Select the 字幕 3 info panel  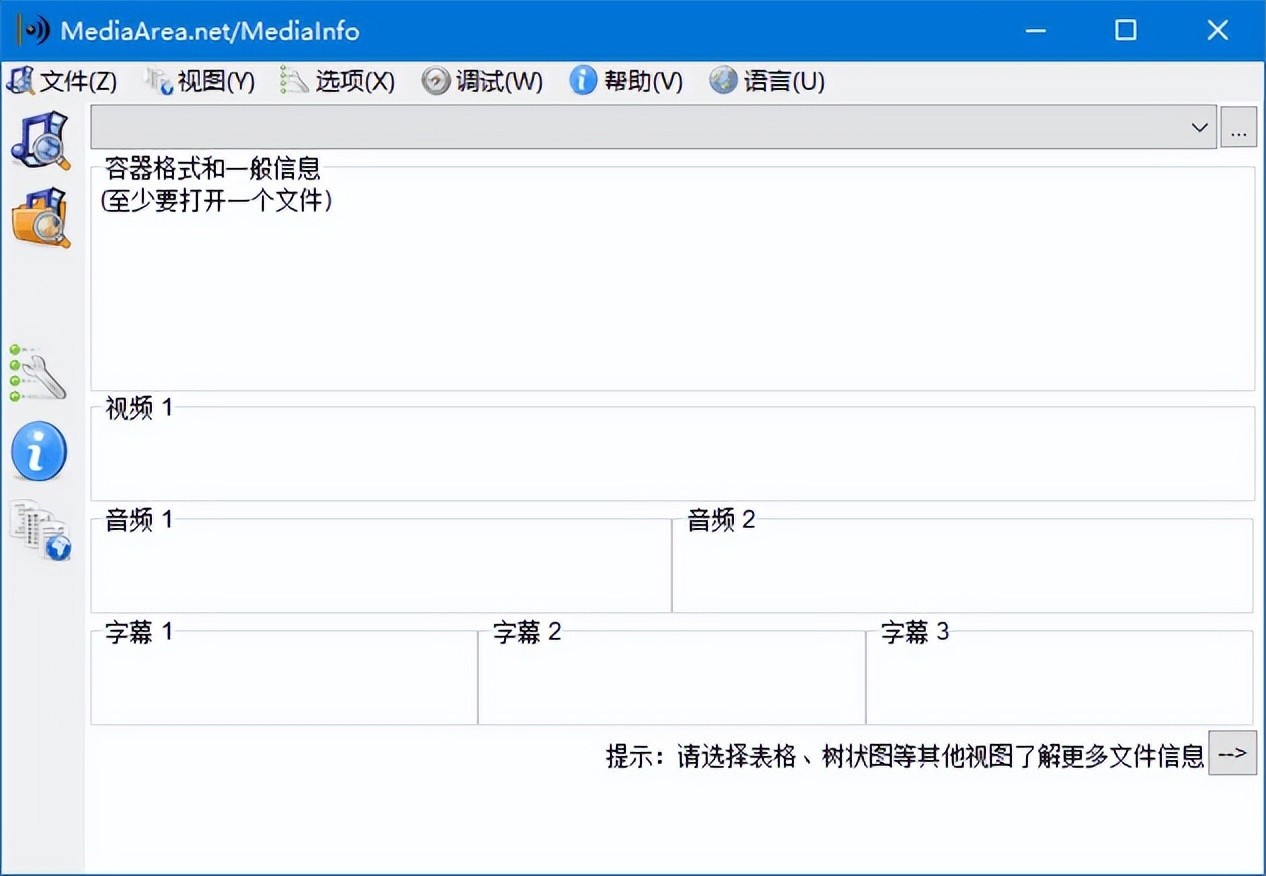1058,682
